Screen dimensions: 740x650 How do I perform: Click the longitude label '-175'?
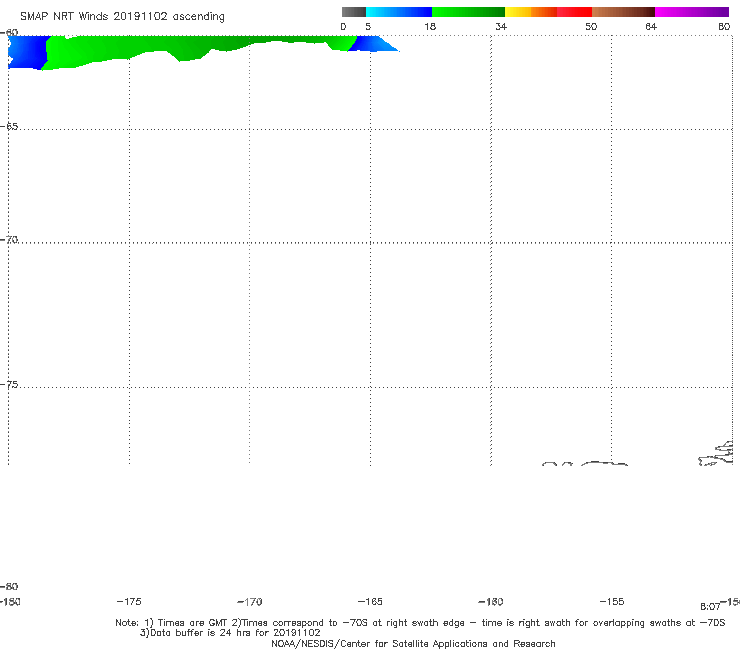click(129, 602)
